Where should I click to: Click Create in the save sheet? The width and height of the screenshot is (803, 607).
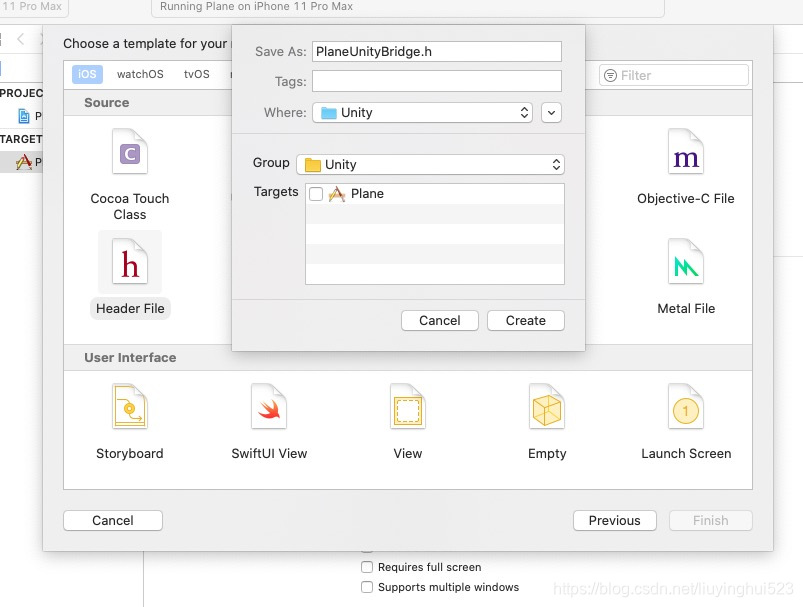526,321
